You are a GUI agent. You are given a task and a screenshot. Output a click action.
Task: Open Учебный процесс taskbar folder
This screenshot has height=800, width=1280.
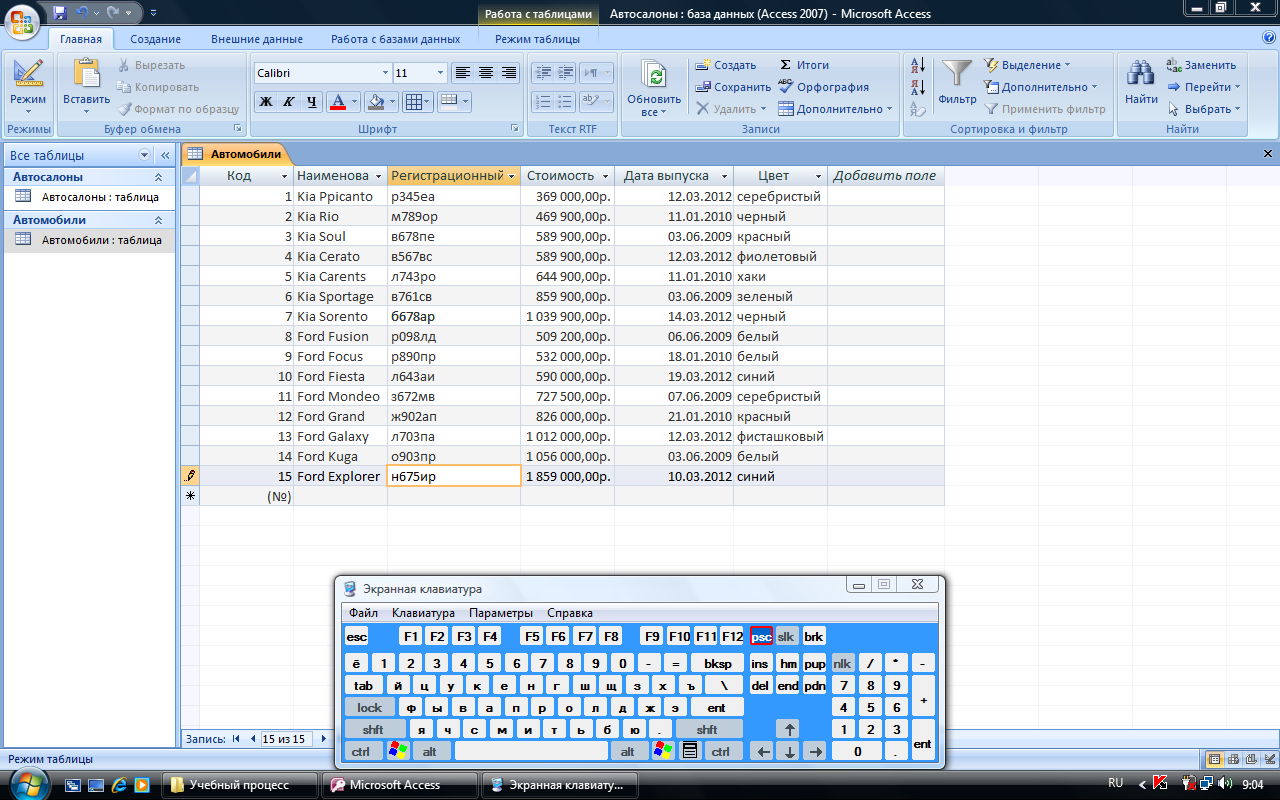pyautogui.click(x=239, y=785)
